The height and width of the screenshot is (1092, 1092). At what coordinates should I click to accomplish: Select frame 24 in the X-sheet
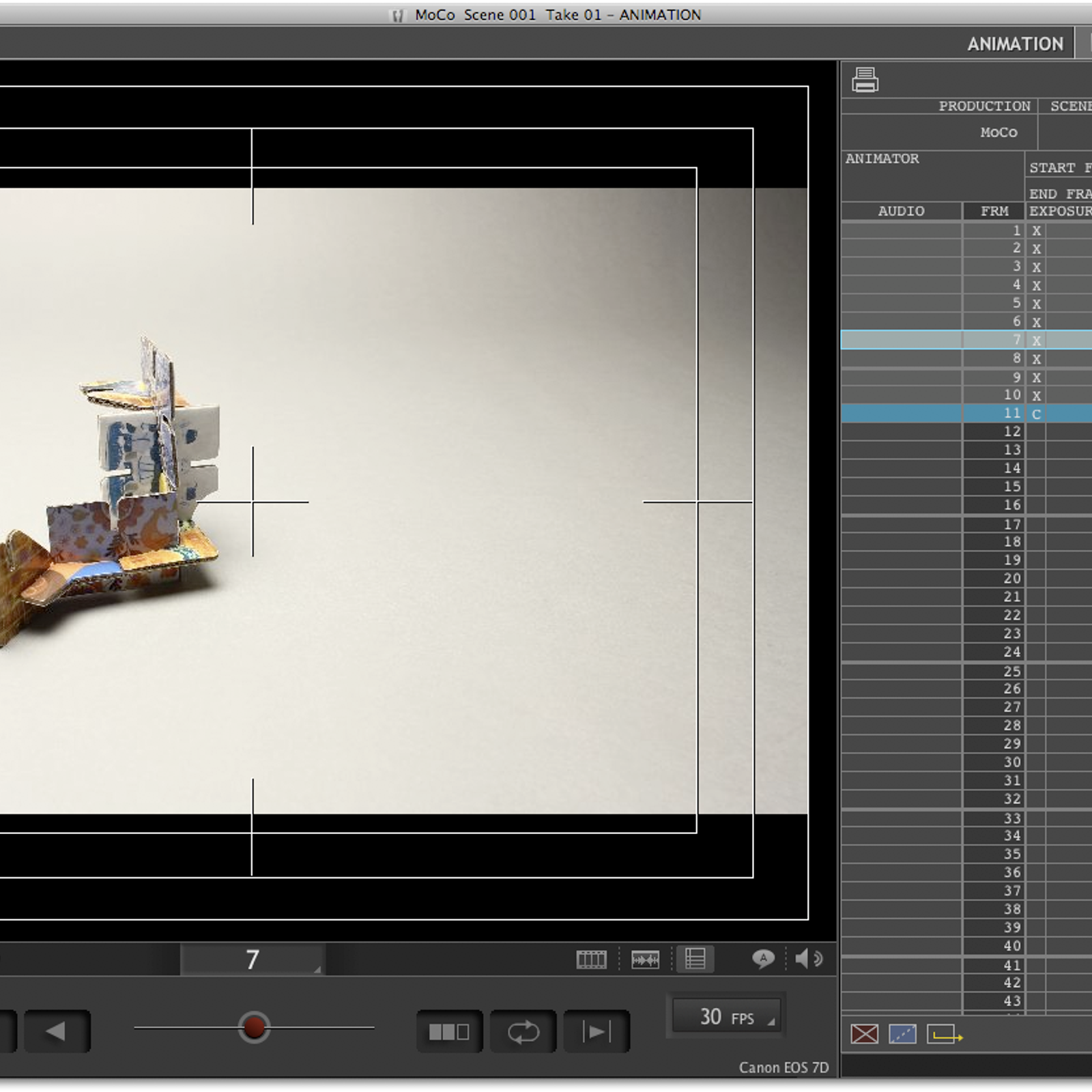click(x=994, y=652)
